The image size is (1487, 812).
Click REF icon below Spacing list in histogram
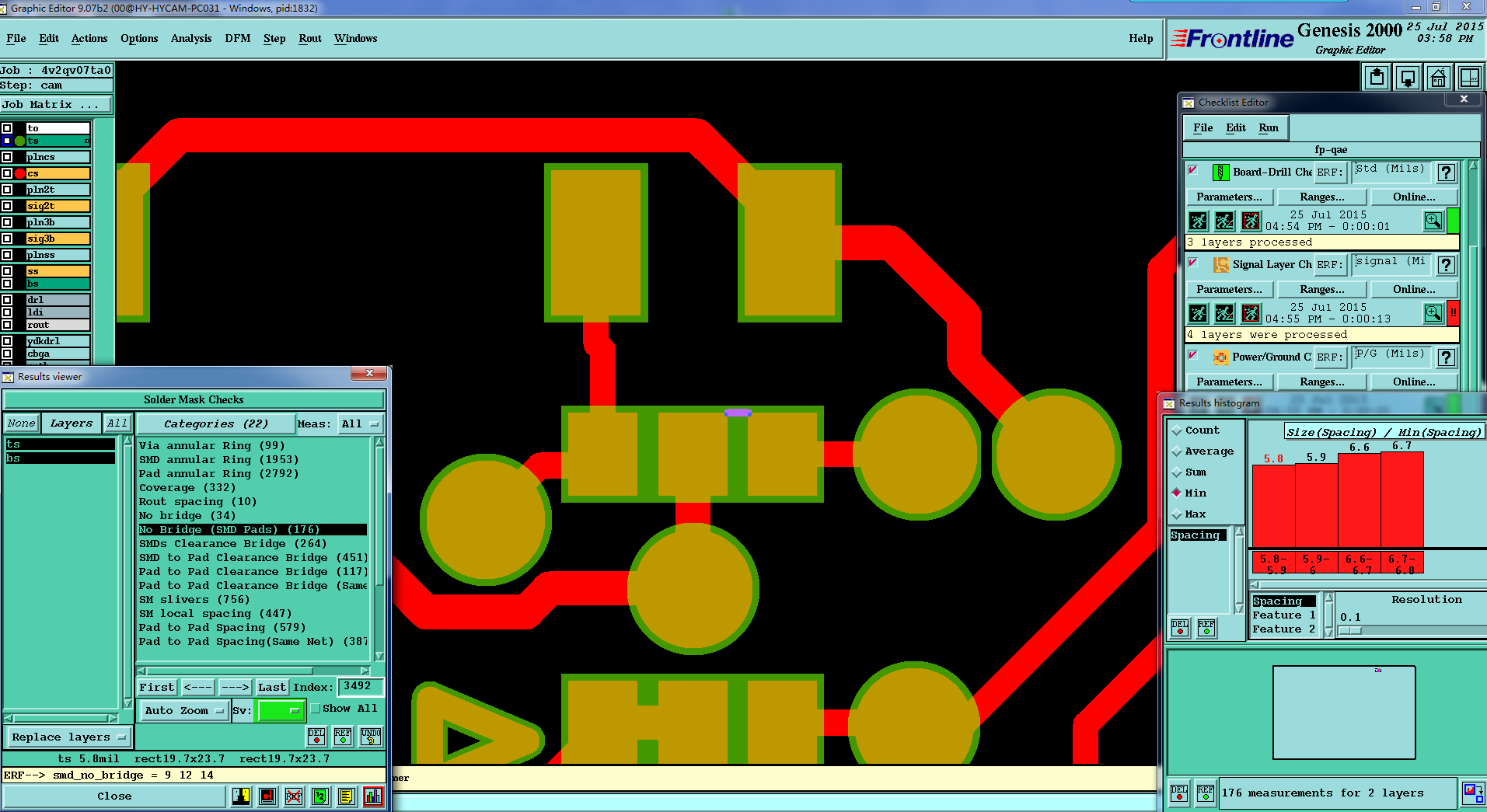(x=1206, y=628)
